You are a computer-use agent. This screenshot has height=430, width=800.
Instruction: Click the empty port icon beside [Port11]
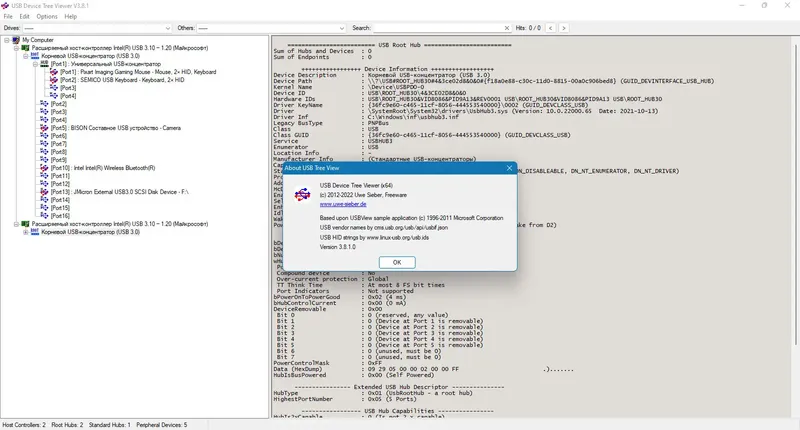pyautogui.click(x=44, y=176)
